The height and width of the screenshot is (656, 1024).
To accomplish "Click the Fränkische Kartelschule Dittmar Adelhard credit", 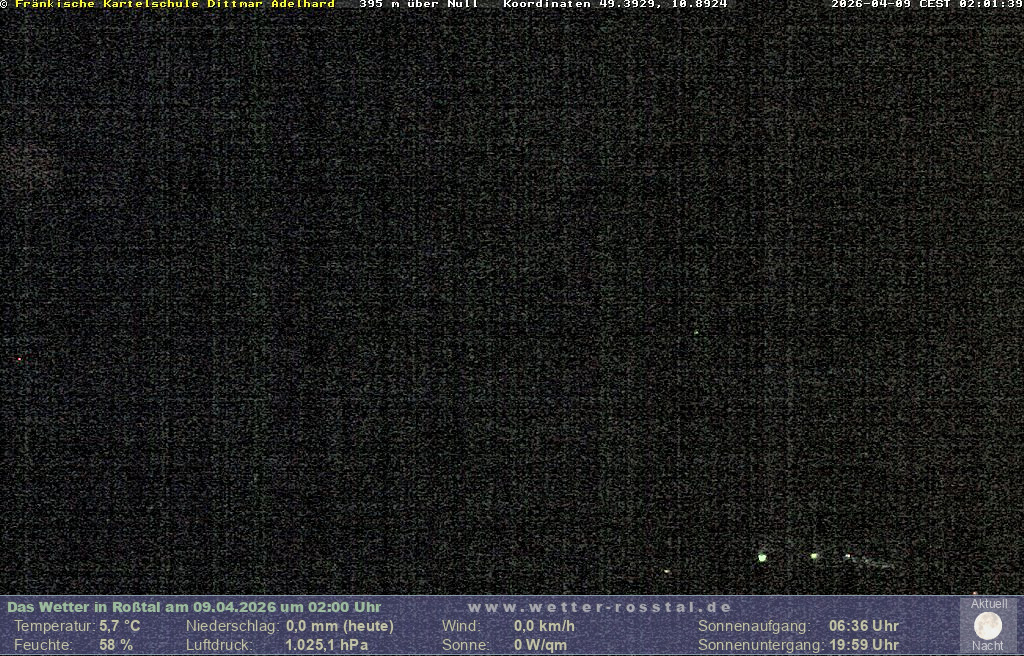I will (x=174, y=4).
